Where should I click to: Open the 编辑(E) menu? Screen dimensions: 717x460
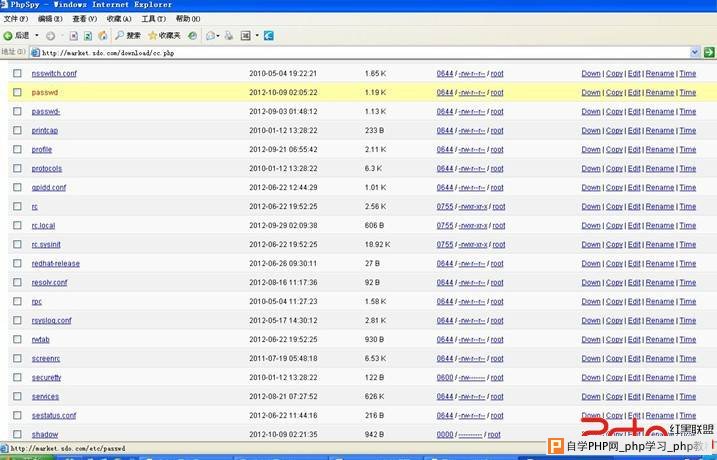(x=50, y=19)
